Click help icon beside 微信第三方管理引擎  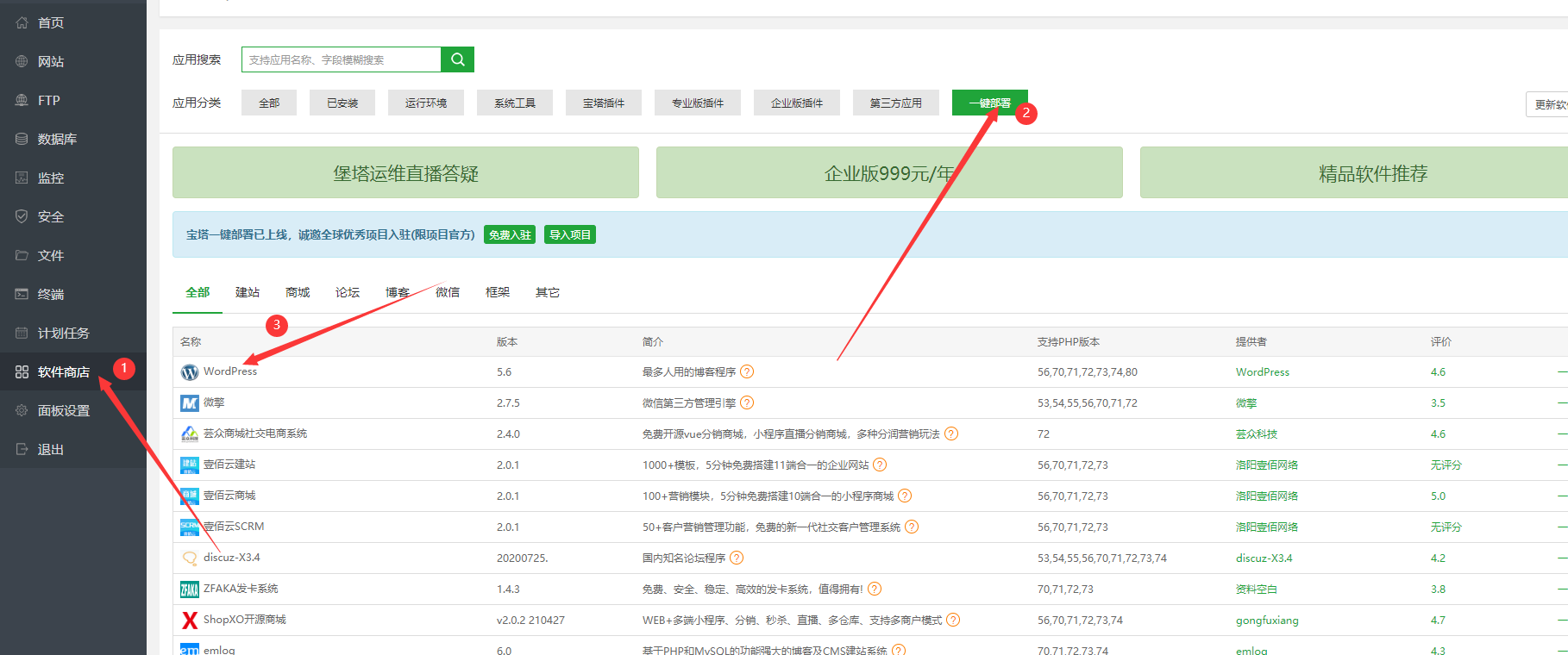tap(747, 402)
